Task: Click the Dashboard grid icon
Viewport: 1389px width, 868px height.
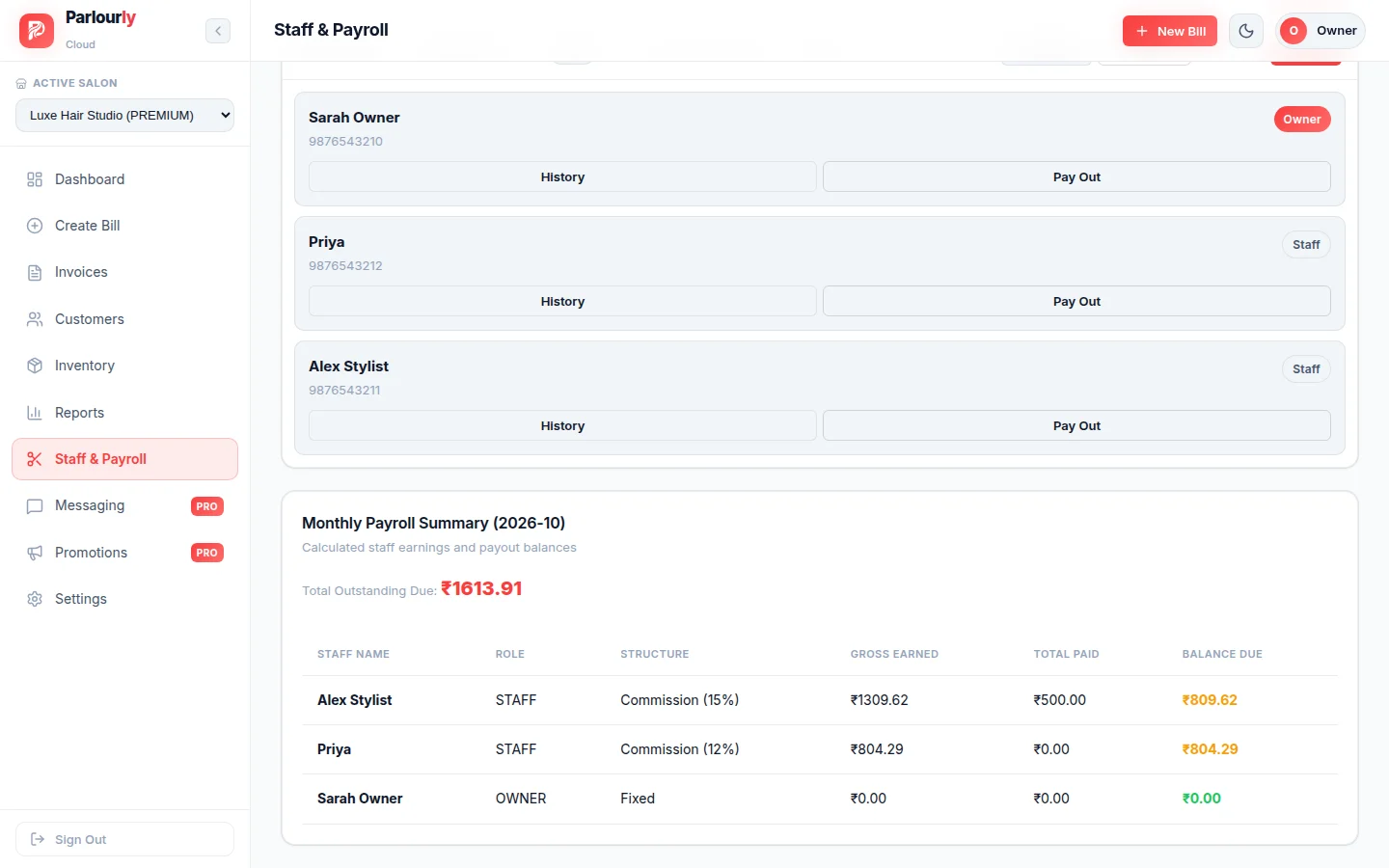Action: 35,179
